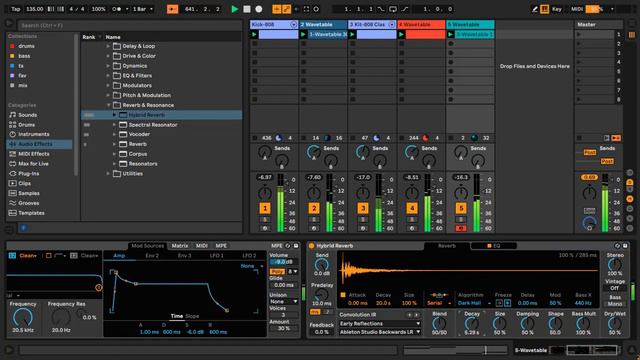Select the 4 Wavetable track header
Screen dimensions: 640x360
click(x=421, y=24)
